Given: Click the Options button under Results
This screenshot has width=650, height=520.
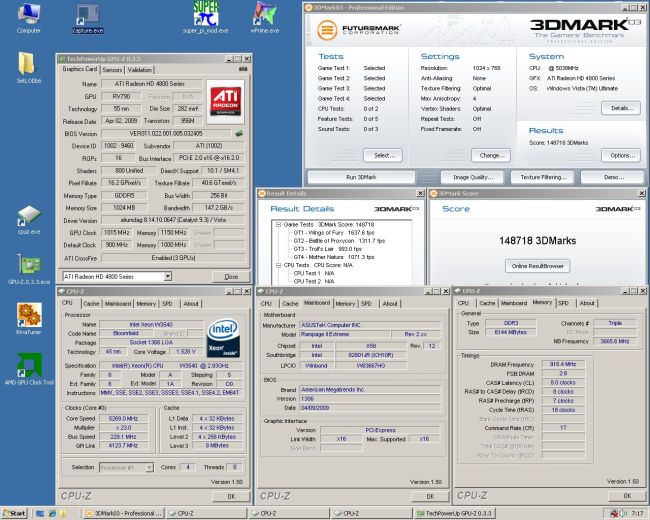Looking at the screenshot, I should coord(621,156).
